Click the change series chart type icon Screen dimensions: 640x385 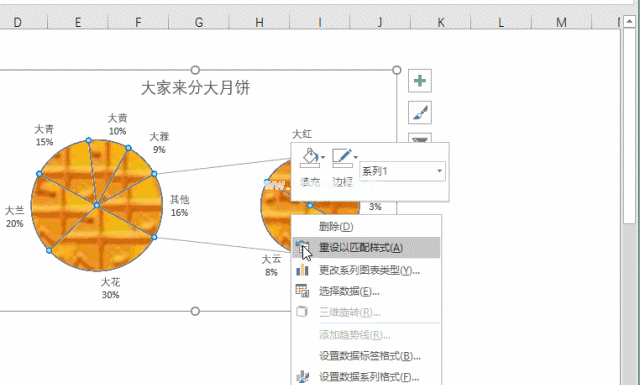302,270
